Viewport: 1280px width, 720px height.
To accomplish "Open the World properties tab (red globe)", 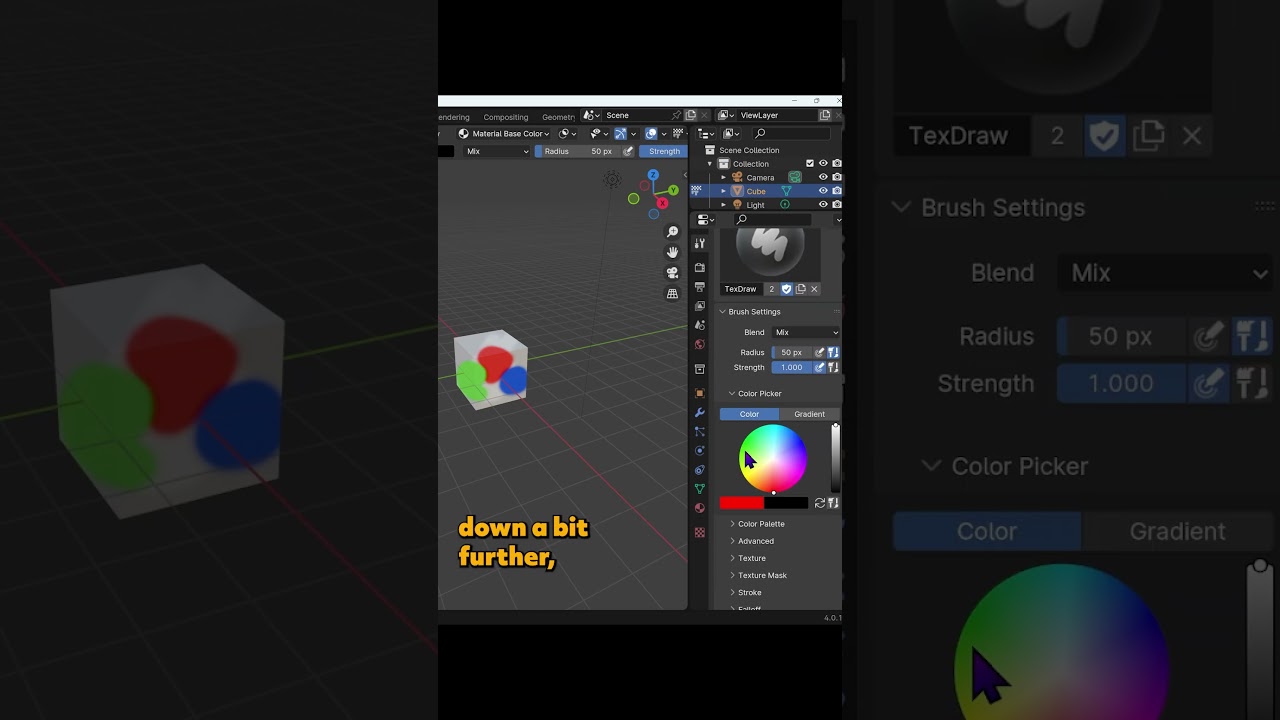I will click(700, 344).
